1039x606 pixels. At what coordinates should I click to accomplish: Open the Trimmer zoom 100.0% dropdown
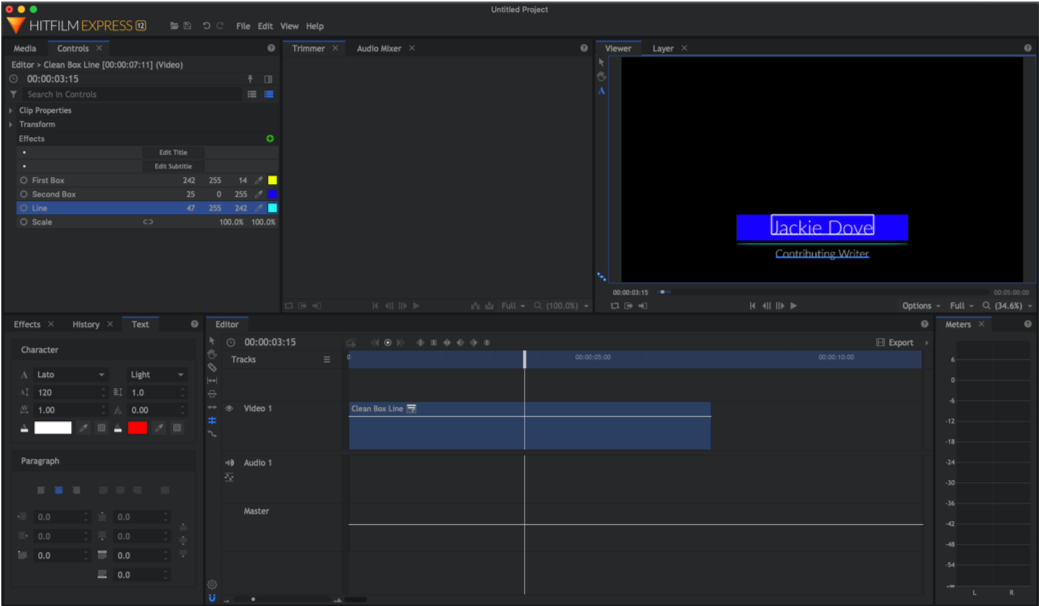coord(561,305)
